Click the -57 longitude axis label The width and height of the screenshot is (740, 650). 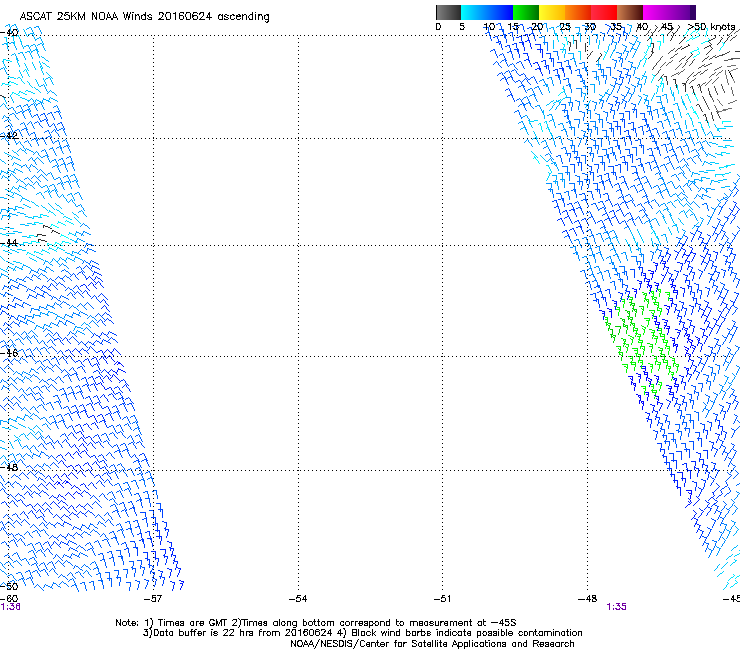153,599
